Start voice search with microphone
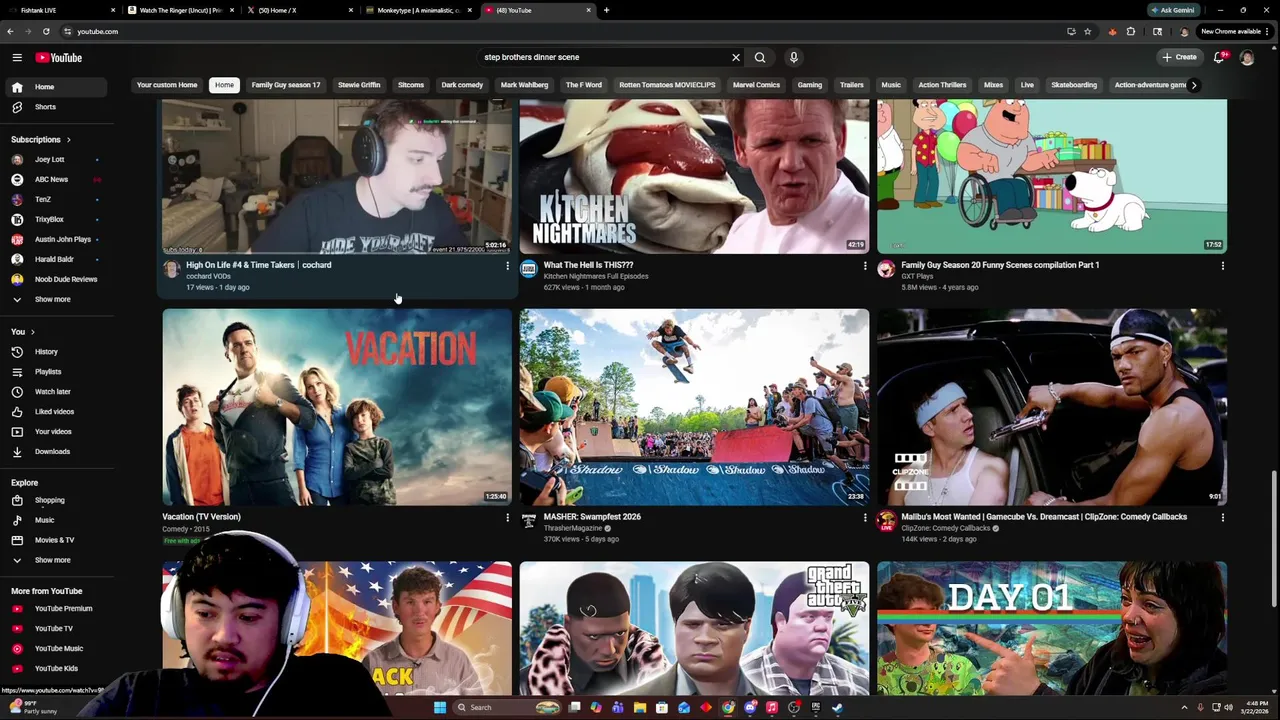 (794, 57)
